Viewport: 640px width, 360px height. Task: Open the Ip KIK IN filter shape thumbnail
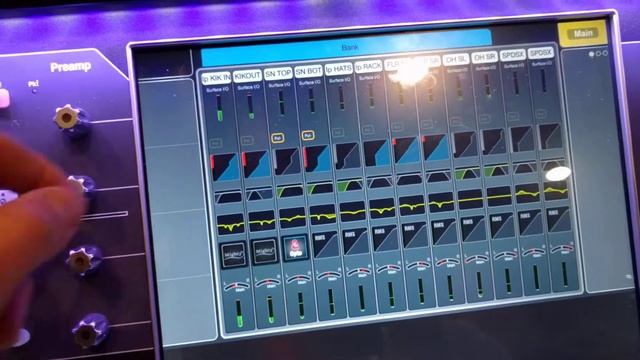point(229,197)
